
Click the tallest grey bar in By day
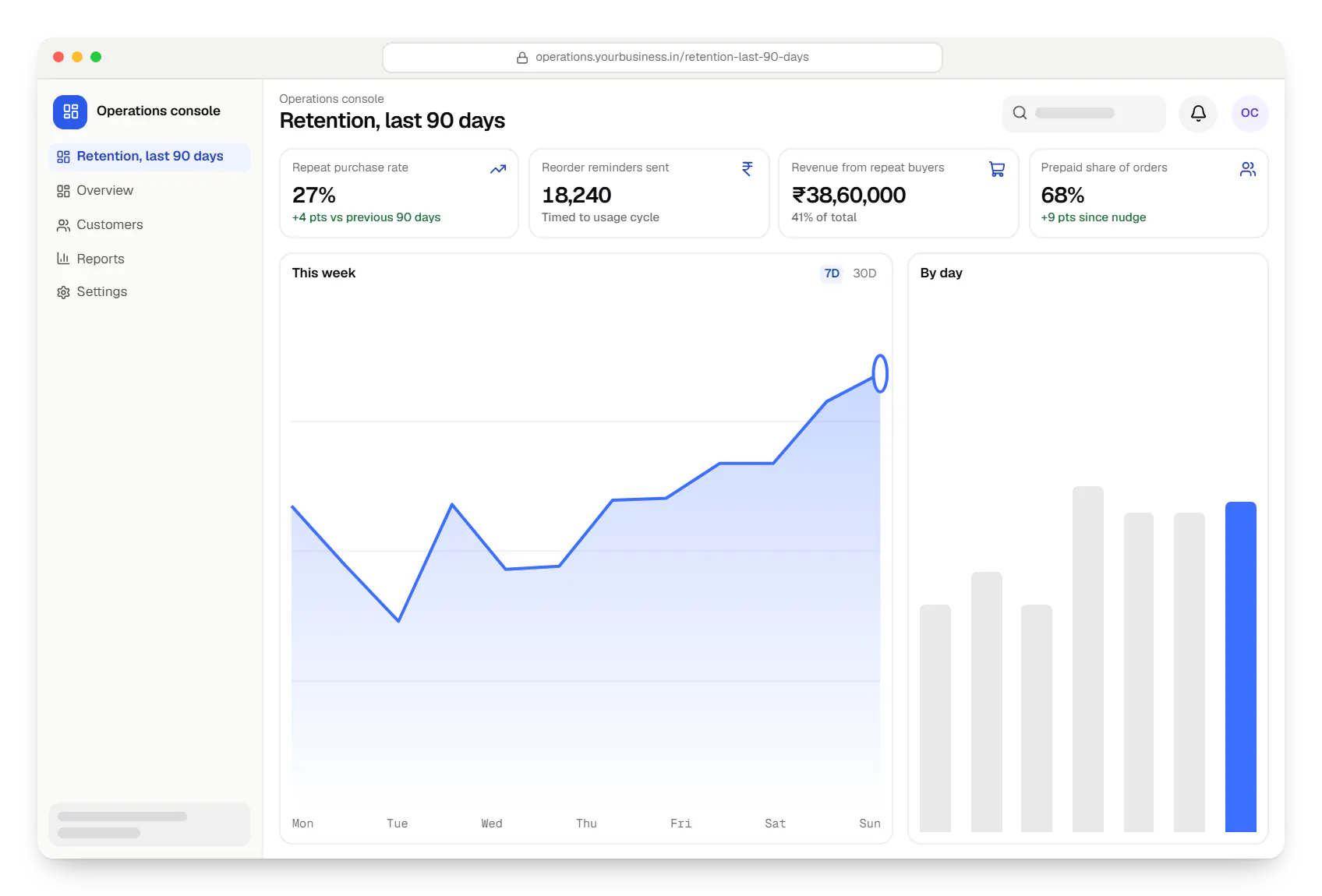tap(1087, 659)
